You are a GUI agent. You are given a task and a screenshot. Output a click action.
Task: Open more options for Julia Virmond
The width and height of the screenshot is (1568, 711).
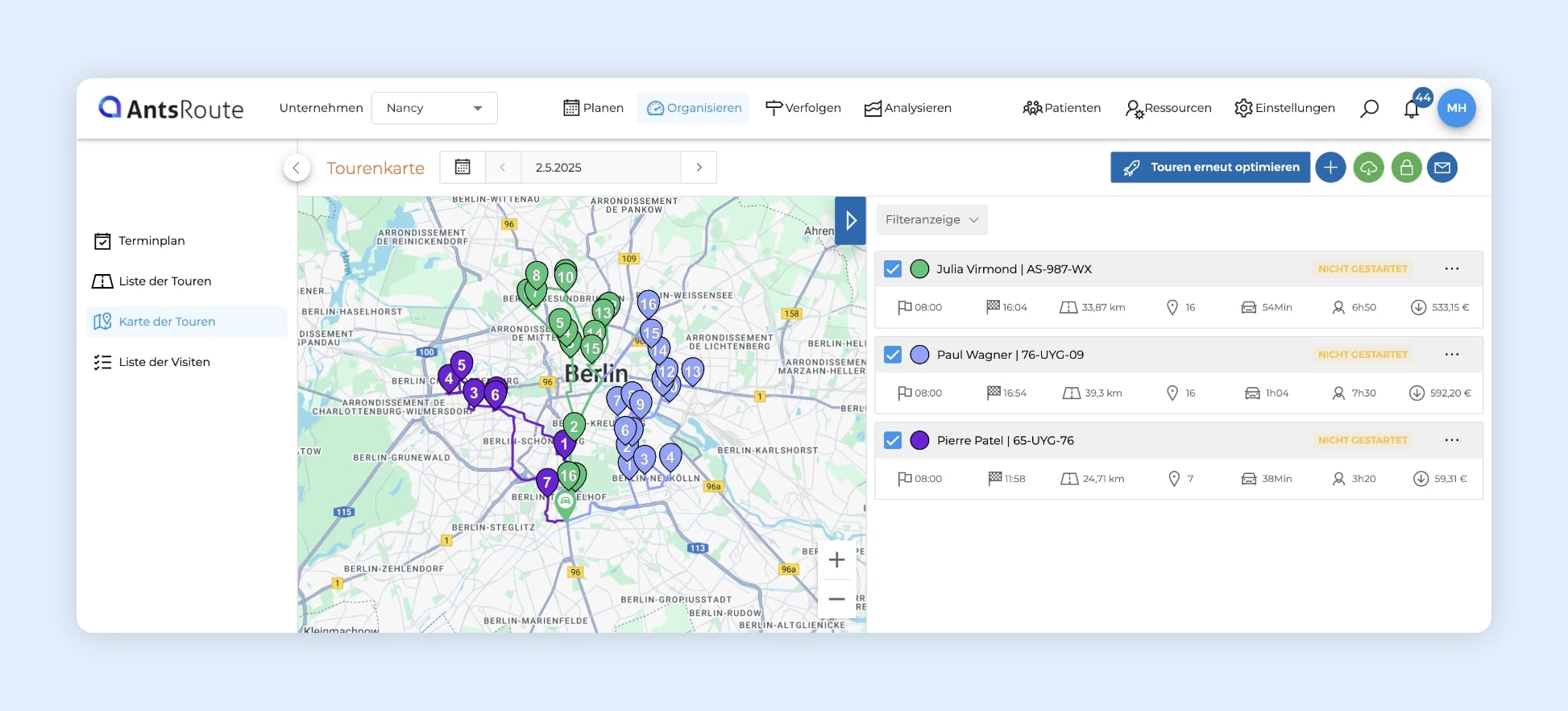coord(1451,269)
